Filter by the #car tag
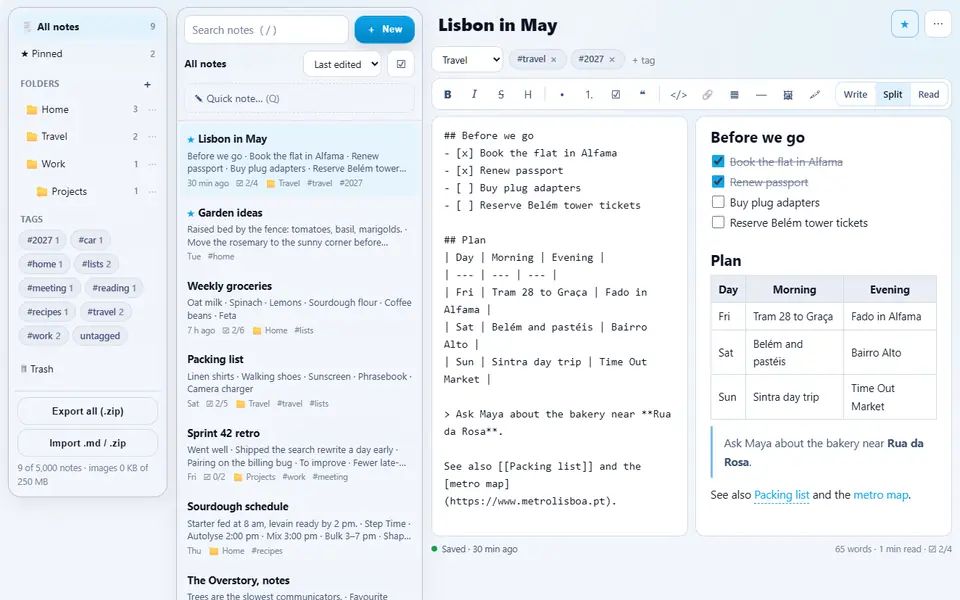960x600 pixels. coord(91,240)
